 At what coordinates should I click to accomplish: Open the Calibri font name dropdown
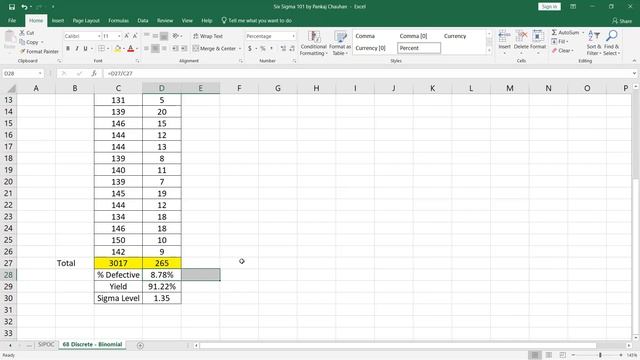pos(99,36)
